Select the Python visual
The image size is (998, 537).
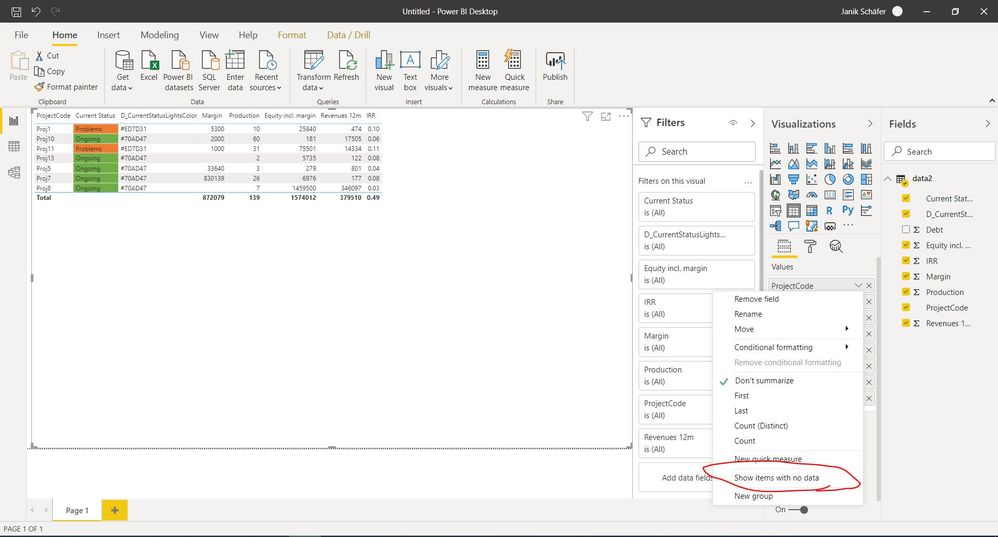(x=848, y=210)
